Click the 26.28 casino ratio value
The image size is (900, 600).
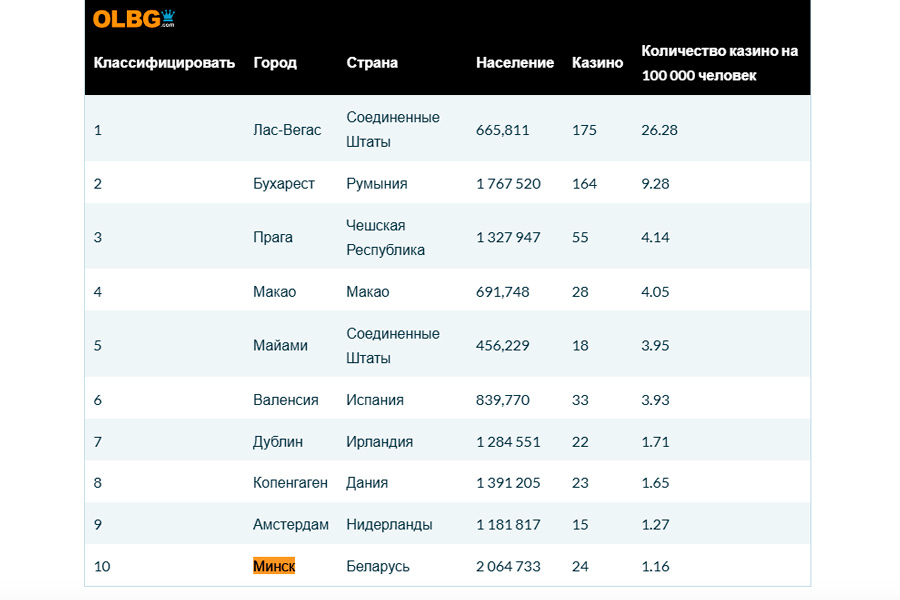click(659, 130)
